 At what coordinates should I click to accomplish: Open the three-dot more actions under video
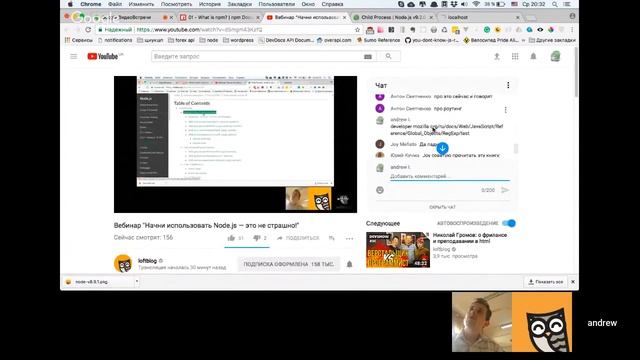coord(349,238)
